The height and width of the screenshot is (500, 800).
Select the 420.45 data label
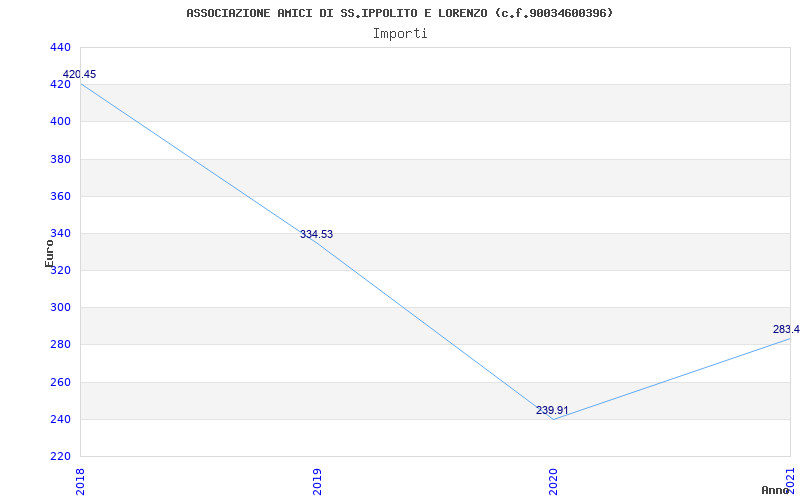tap(79, 74)
